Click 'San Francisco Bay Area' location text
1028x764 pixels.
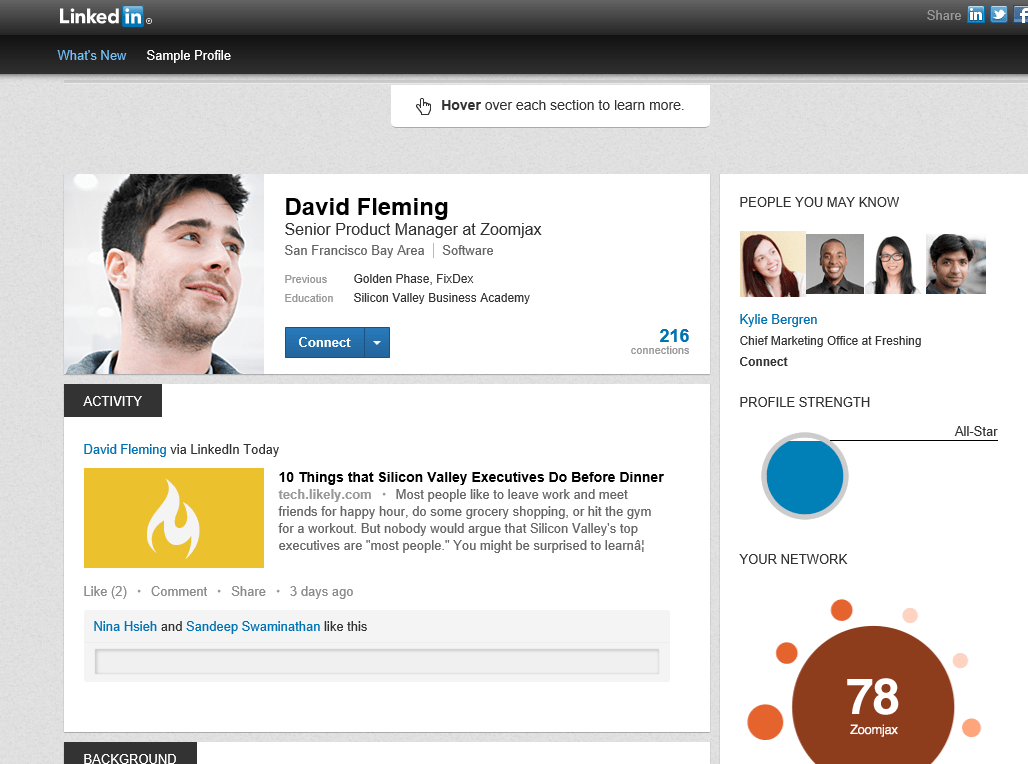point(355,251)
